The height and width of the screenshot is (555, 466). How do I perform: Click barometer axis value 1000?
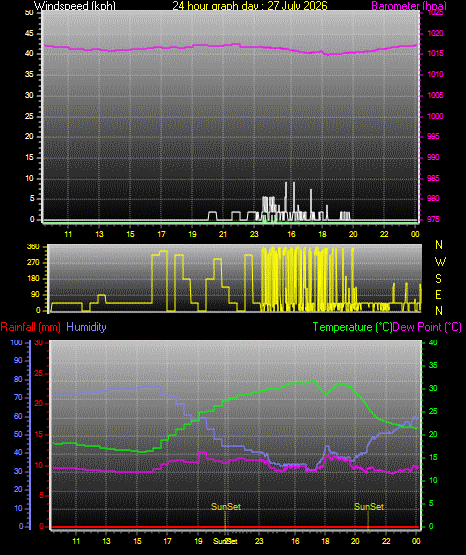[435, 116]
